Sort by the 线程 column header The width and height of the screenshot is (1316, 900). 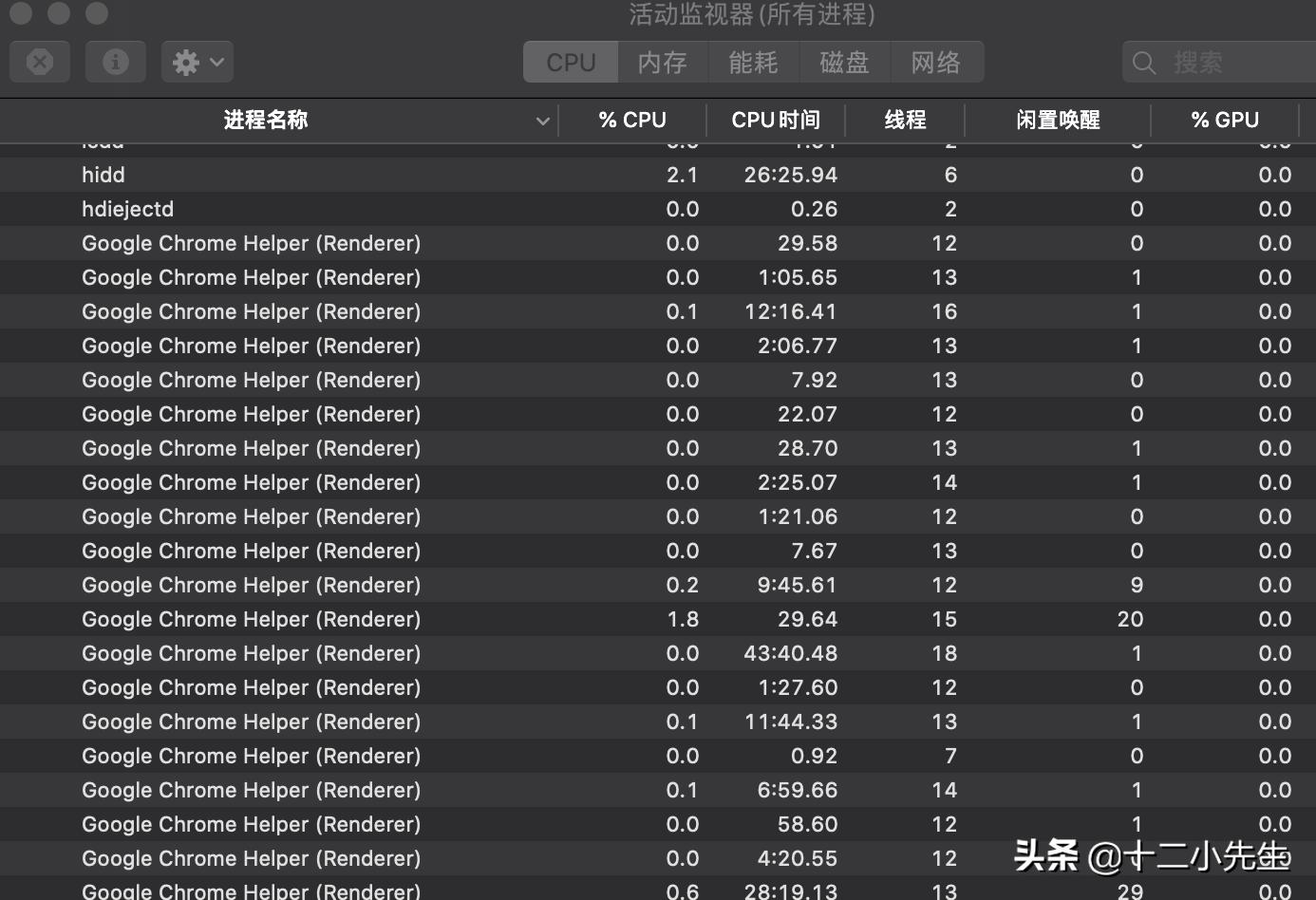pyautogui.click(x=905, y=120)
